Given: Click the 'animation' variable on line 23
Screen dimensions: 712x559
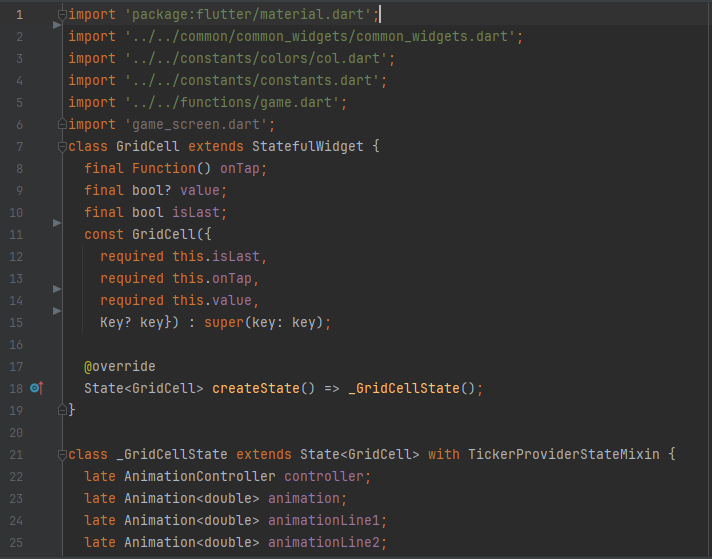Looking at the screenshot, I should 304,499.
